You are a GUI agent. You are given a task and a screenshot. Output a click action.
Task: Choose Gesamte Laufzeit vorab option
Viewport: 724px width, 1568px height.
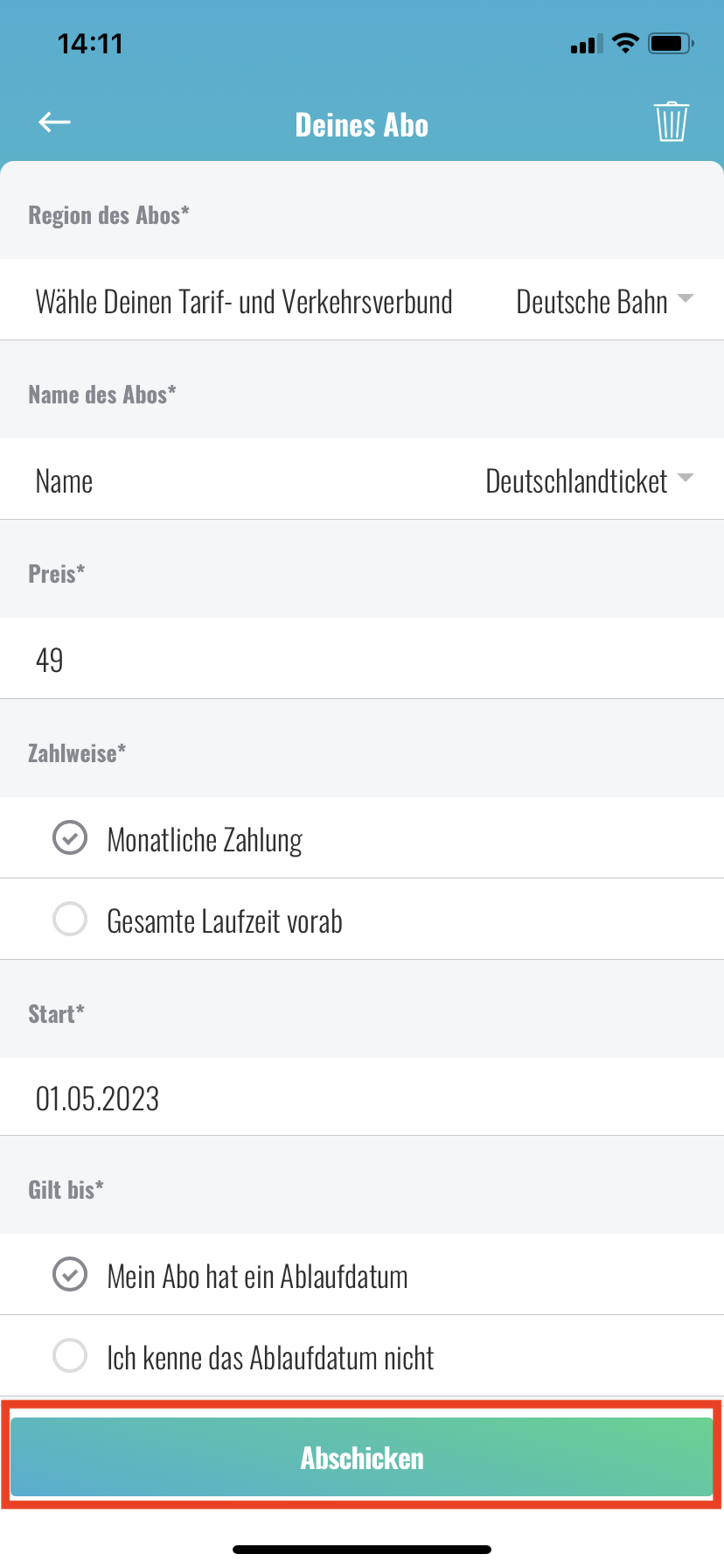point(70,919)
